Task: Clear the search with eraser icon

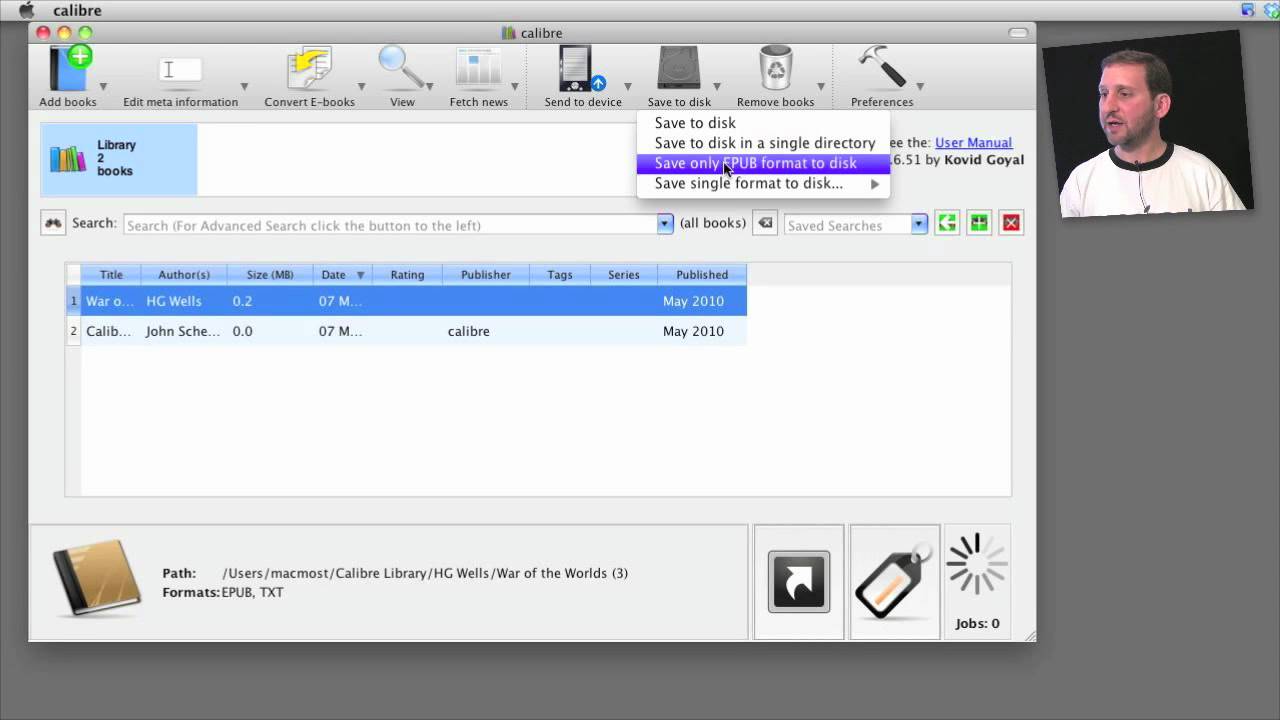Action: tap(765, 223)
